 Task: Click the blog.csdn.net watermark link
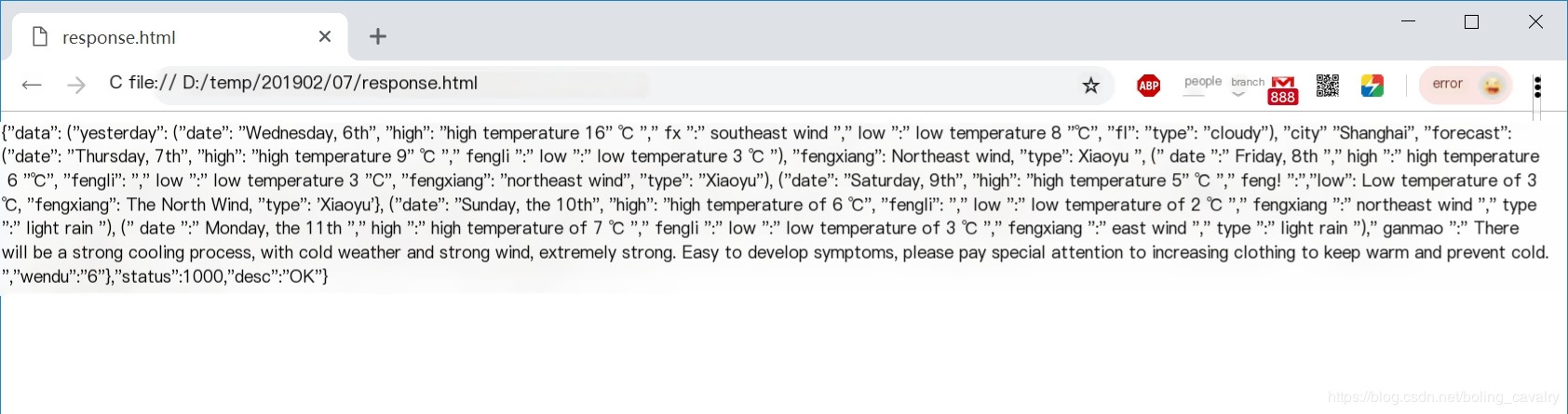point(1443,397)
